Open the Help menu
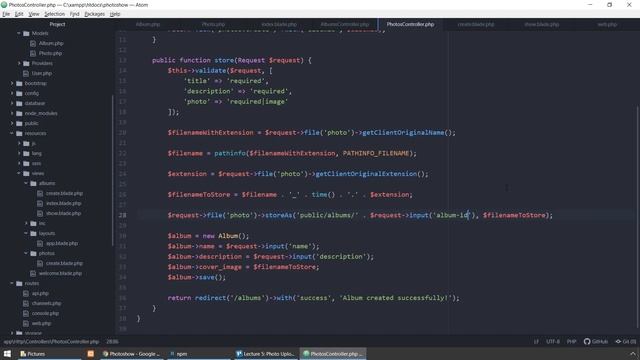Viewport: 640px width, 360px height. (115, 14)
